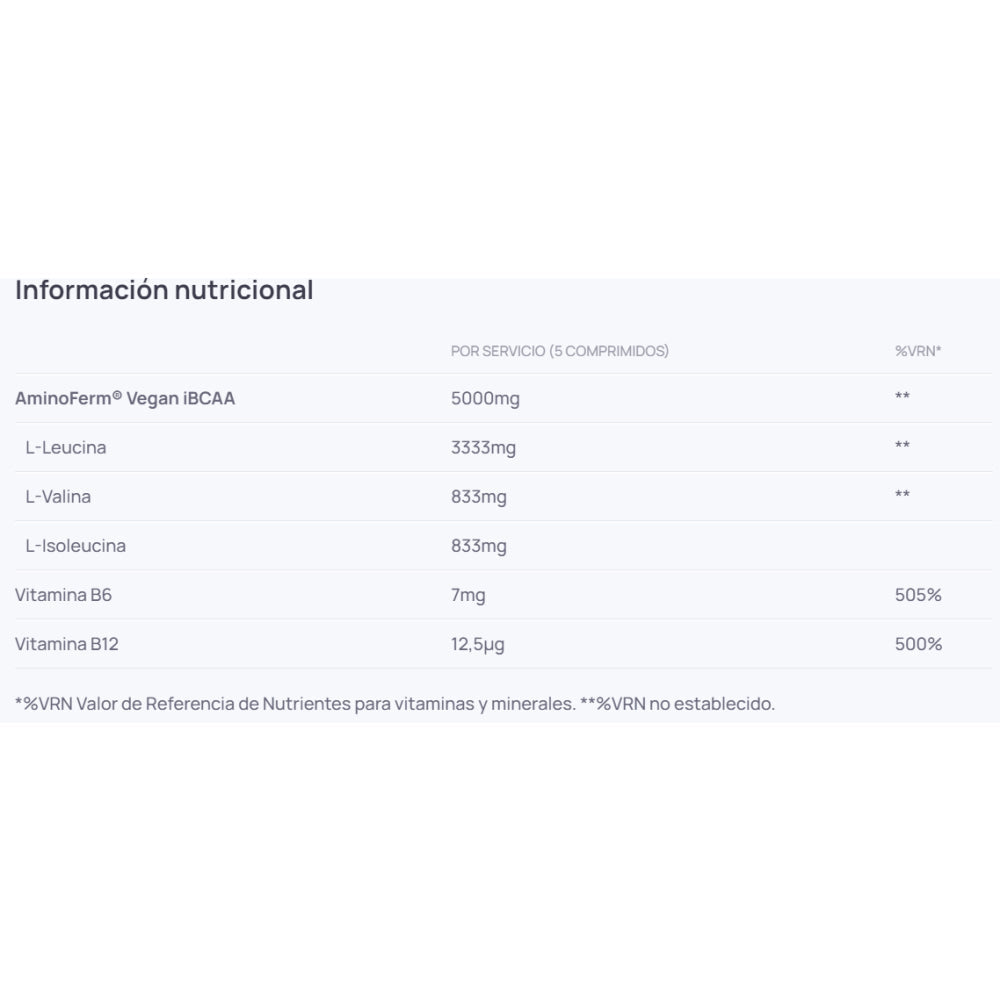
Task: Select the AminoFerm® Vegan iBCAA row label
Action: [x=125, y=398]
